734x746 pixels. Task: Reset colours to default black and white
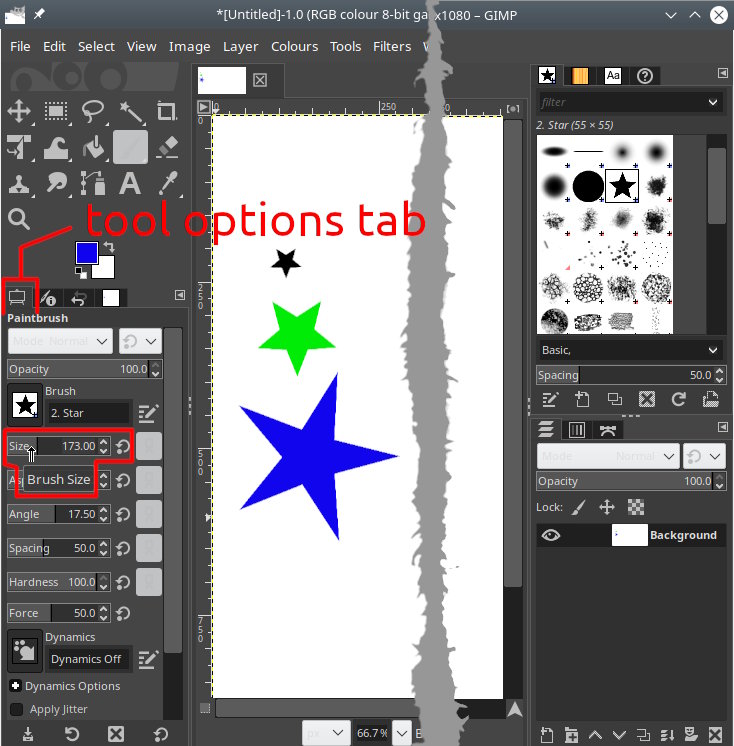coord(81,273)
